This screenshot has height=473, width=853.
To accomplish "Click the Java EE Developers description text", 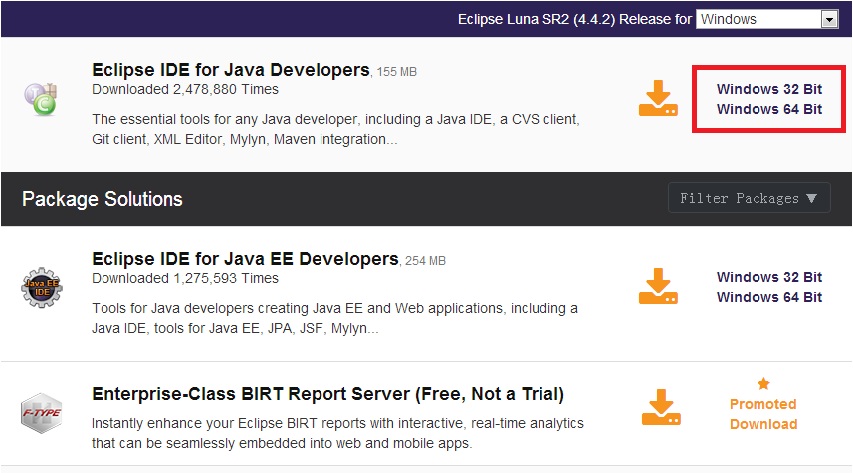I will (335, 318).
